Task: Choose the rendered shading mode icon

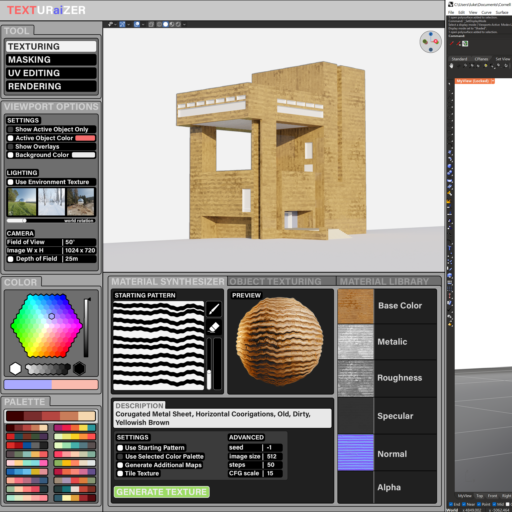Action: (x=178, y=24)
